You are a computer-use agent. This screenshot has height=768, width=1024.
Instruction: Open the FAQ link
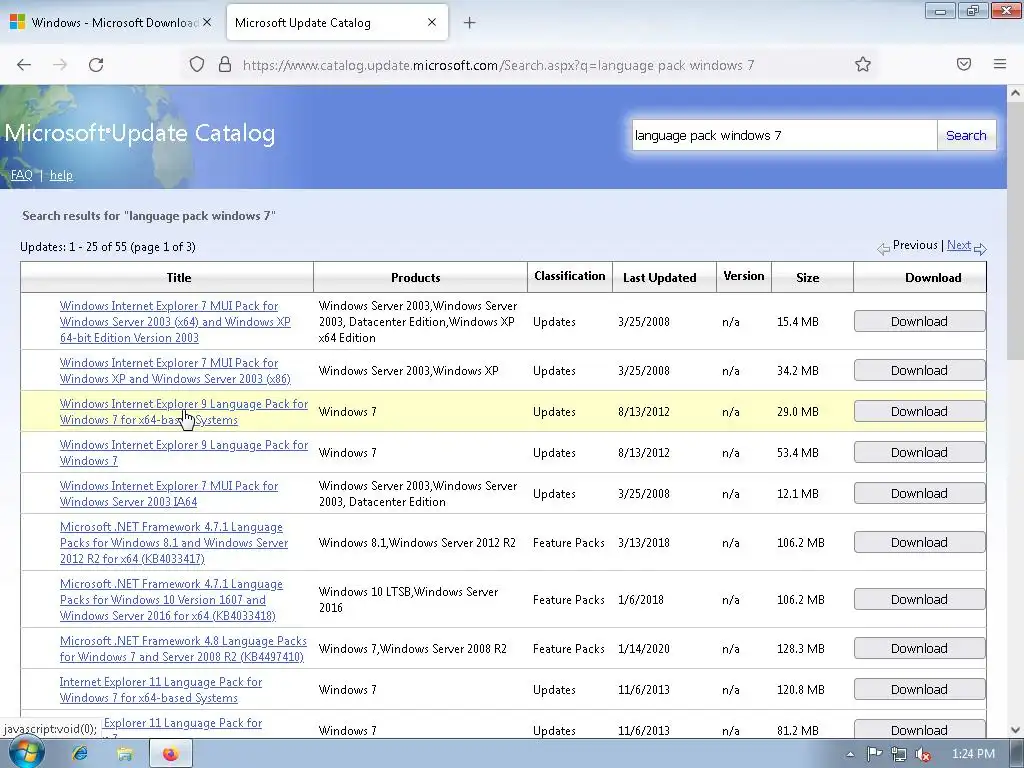(22, 175)
